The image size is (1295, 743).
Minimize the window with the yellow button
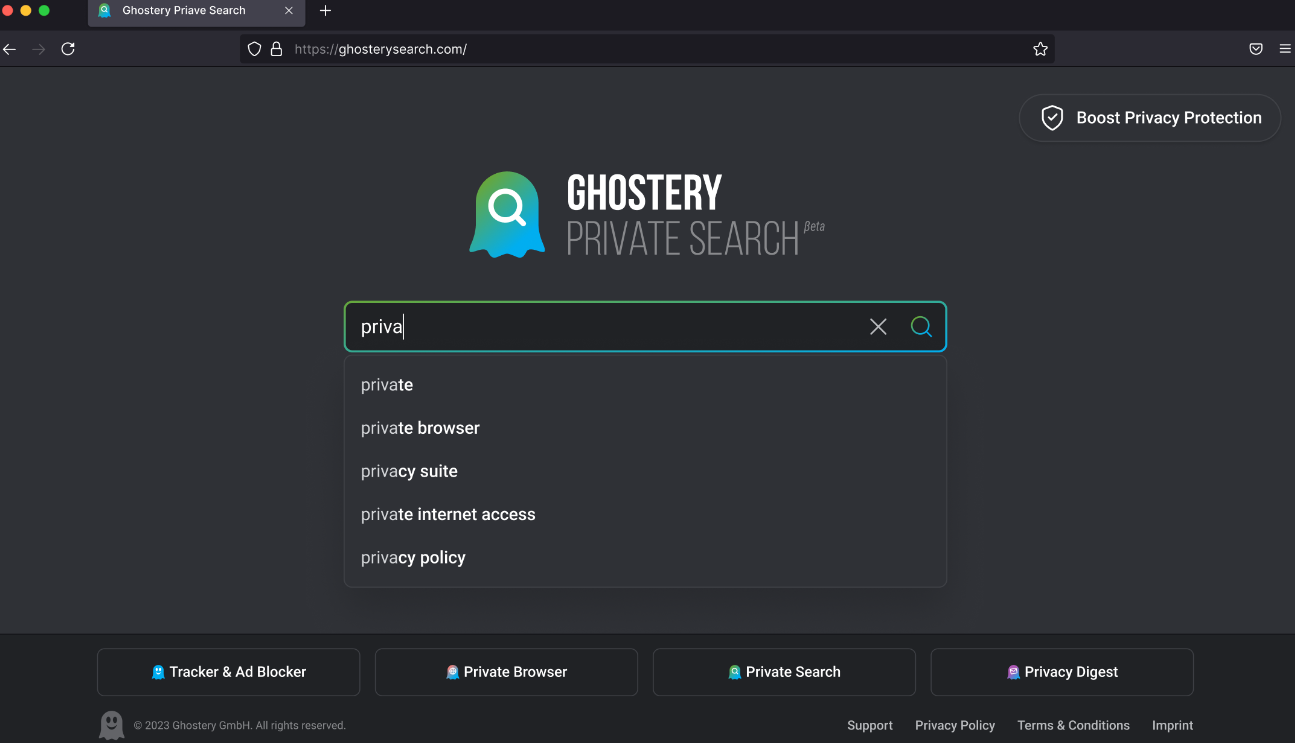click(x=26, y=11)
